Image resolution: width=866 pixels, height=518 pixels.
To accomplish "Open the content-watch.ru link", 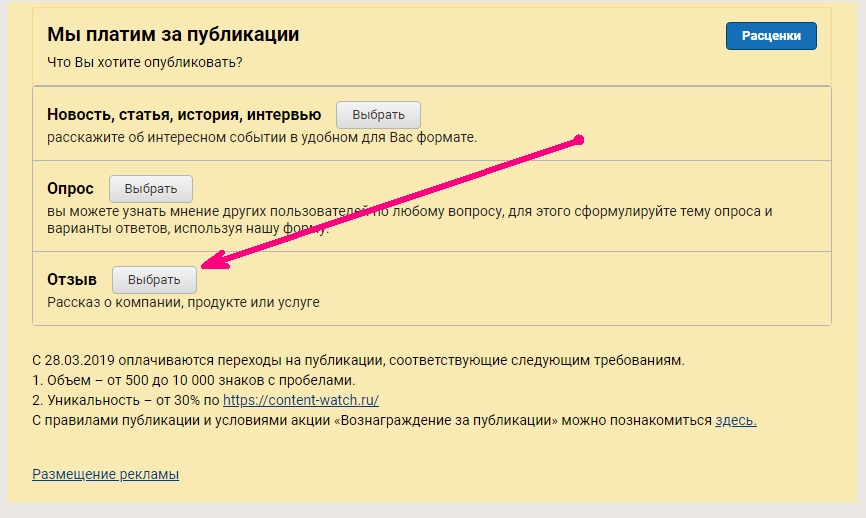I will tap(300, 400).
